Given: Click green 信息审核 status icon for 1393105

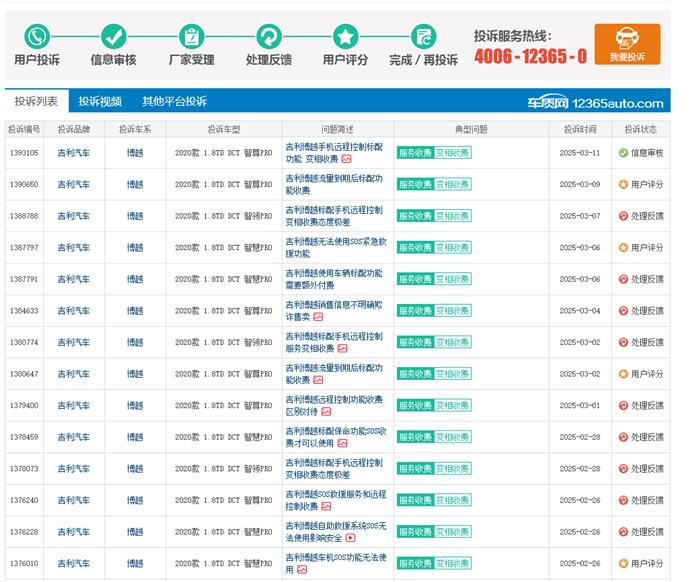Looking at the screenshot, I should pyautogui.click(x=623, y=153).
